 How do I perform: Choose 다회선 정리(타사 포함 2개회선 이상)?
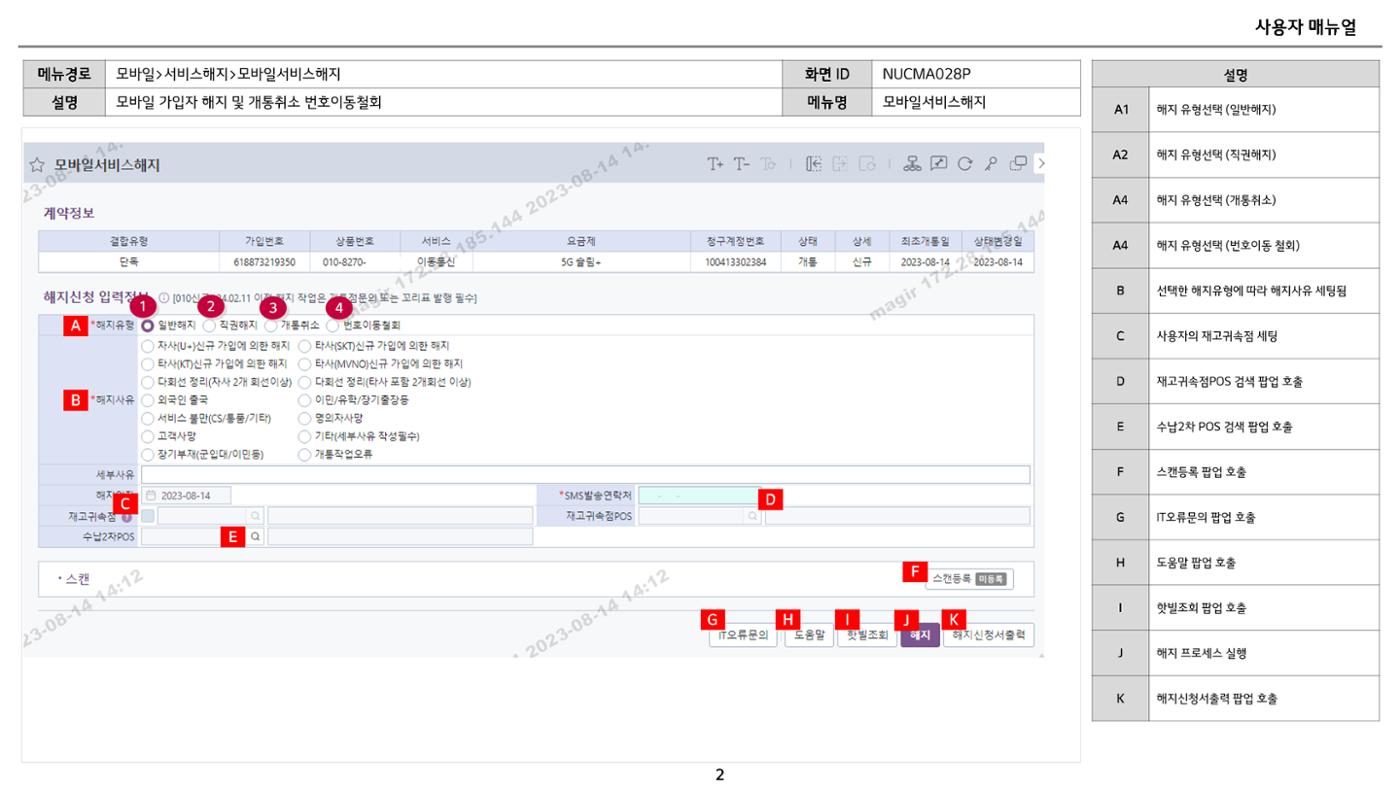click(305, 382)
